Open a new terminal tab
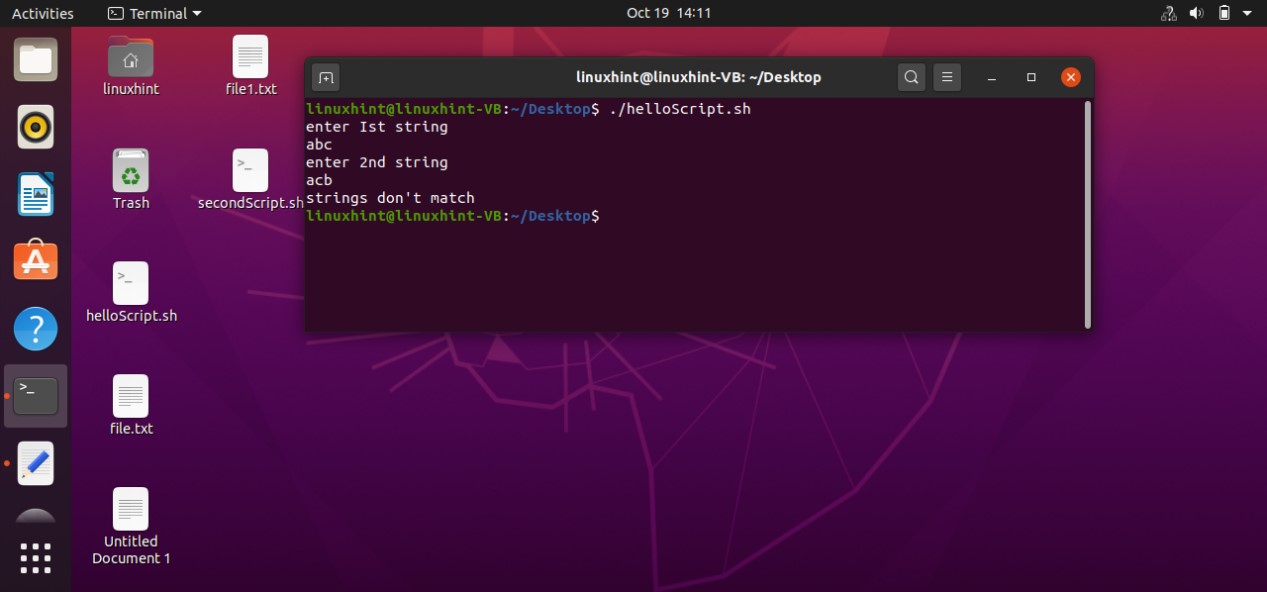The height and width of the screenshot is (592, 1267). coord(326,77)
